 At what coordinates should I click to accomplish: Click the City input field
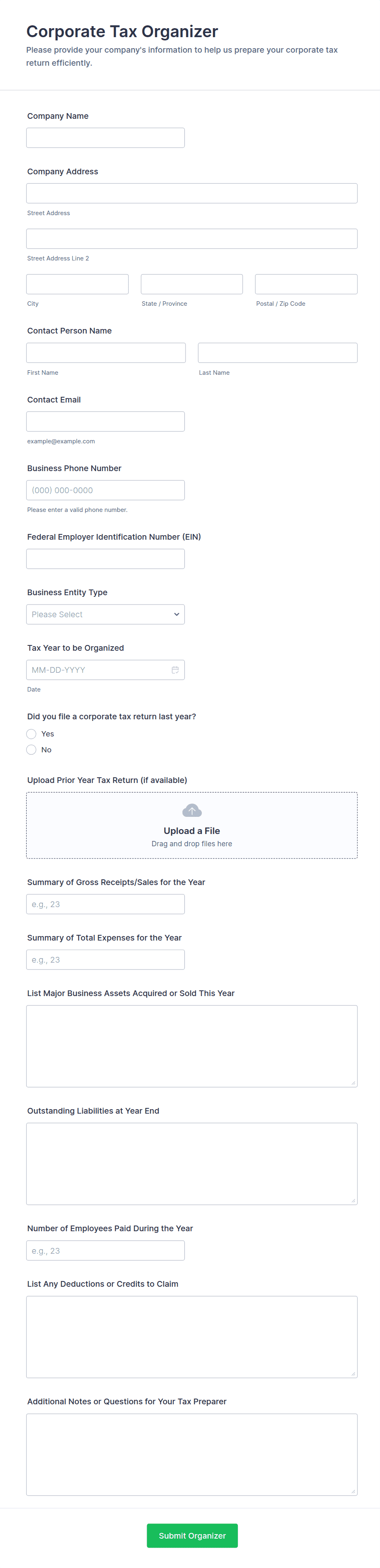pyautogui.click(x=77, y=284)
